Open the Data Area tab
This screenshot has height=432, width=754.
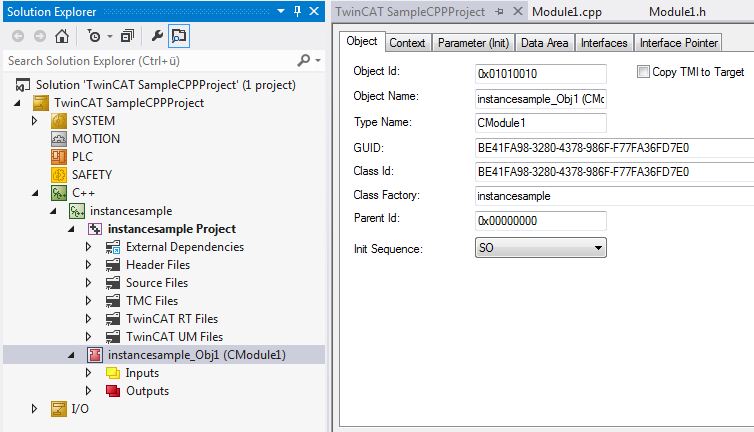point(544,43)
